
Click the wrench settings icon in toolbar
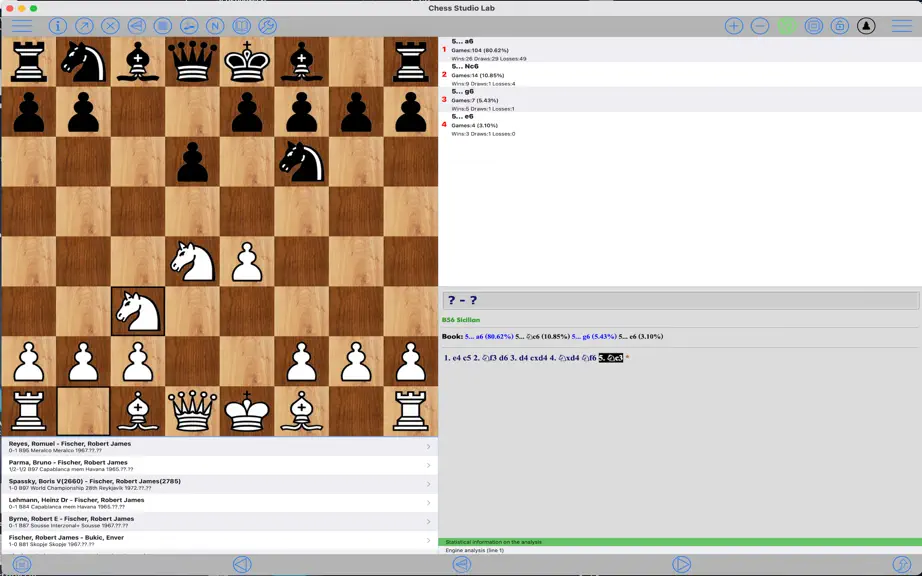click(268, 26)
